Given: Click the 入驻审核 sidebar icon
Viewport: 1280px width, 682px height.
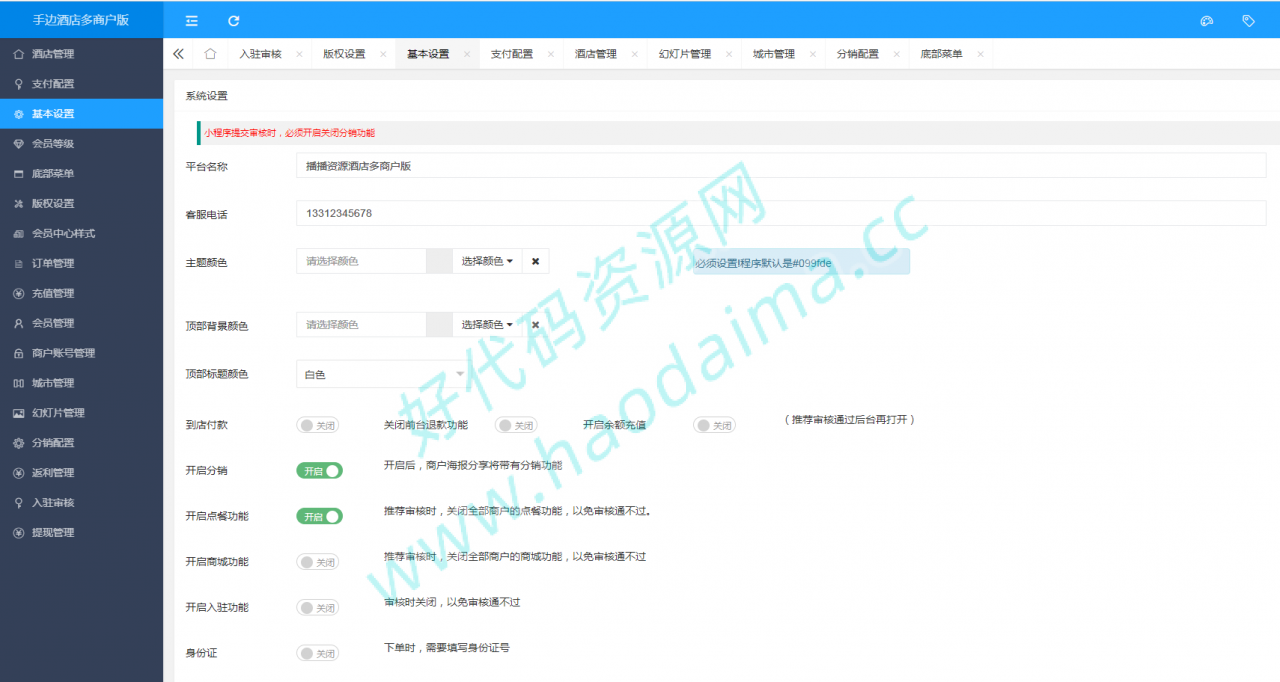Looking at the screenshot, I should point(19,503).
